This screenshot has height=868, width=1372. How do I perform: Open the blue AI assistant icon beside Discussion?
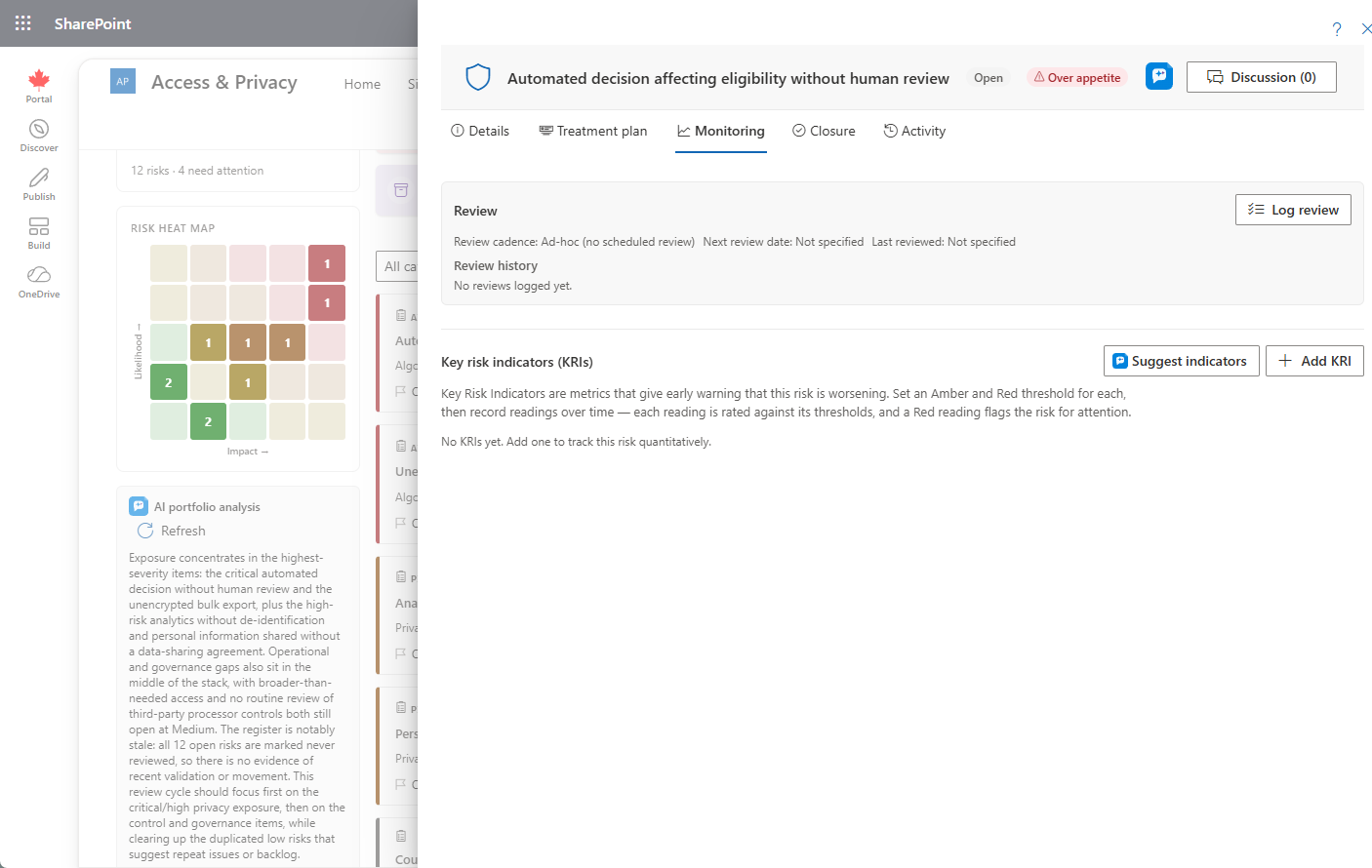pos(1159,76)
